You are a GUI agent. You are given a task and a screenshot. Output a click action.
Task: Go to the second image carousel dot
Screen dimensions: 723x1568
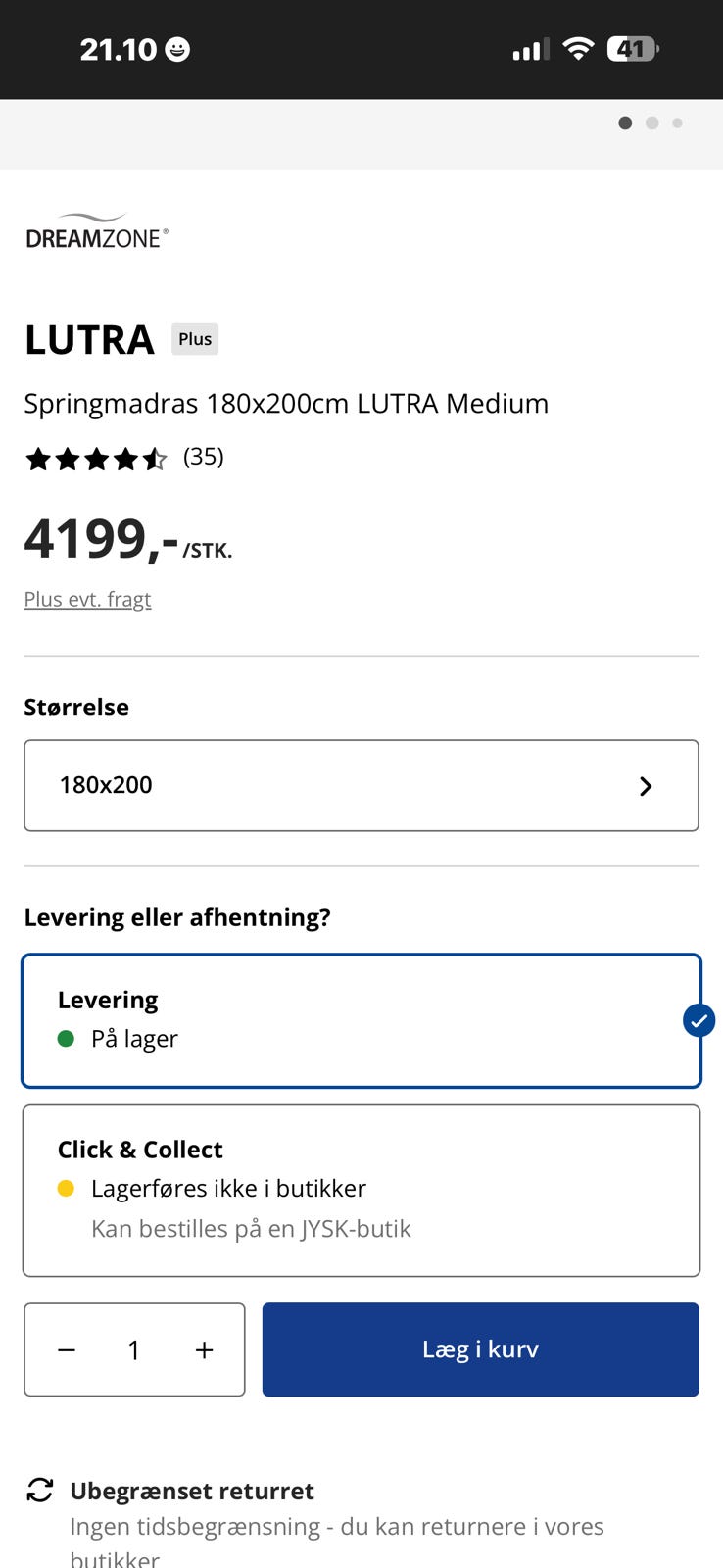[x=652, y=123]
